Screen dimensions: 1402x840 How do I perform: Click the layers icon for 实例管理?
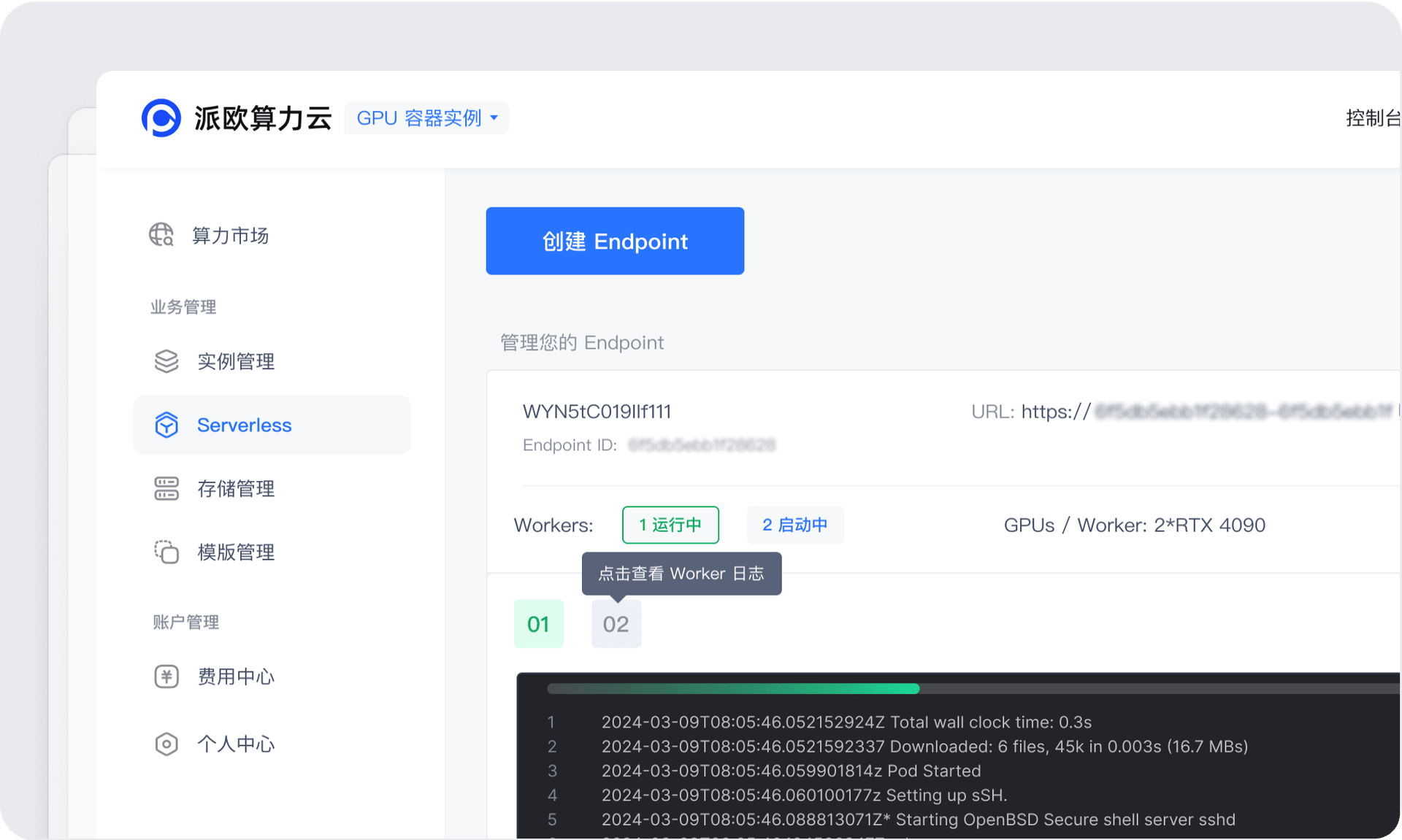click(x=166, y=361)
